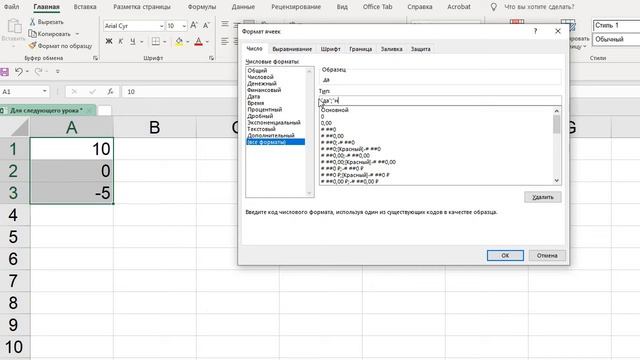This screenshot has width=640, height=360.
Task: Click the workbook tab Для следующего урока
Action: (x=46, y=110)
